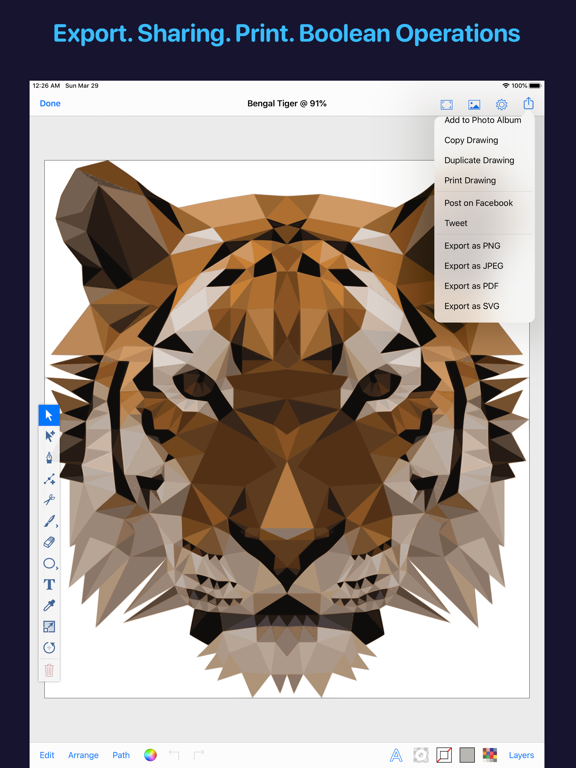This screenshot has width=576, height=768.
Task: Pick the Eyedropper tool
Action: click(49, 605)
